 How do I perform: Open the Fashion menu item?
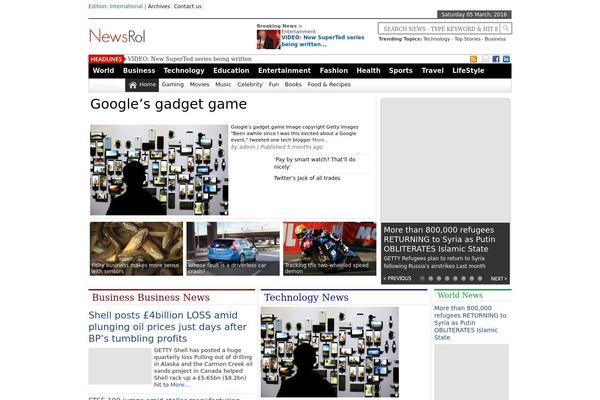(334, 71)
